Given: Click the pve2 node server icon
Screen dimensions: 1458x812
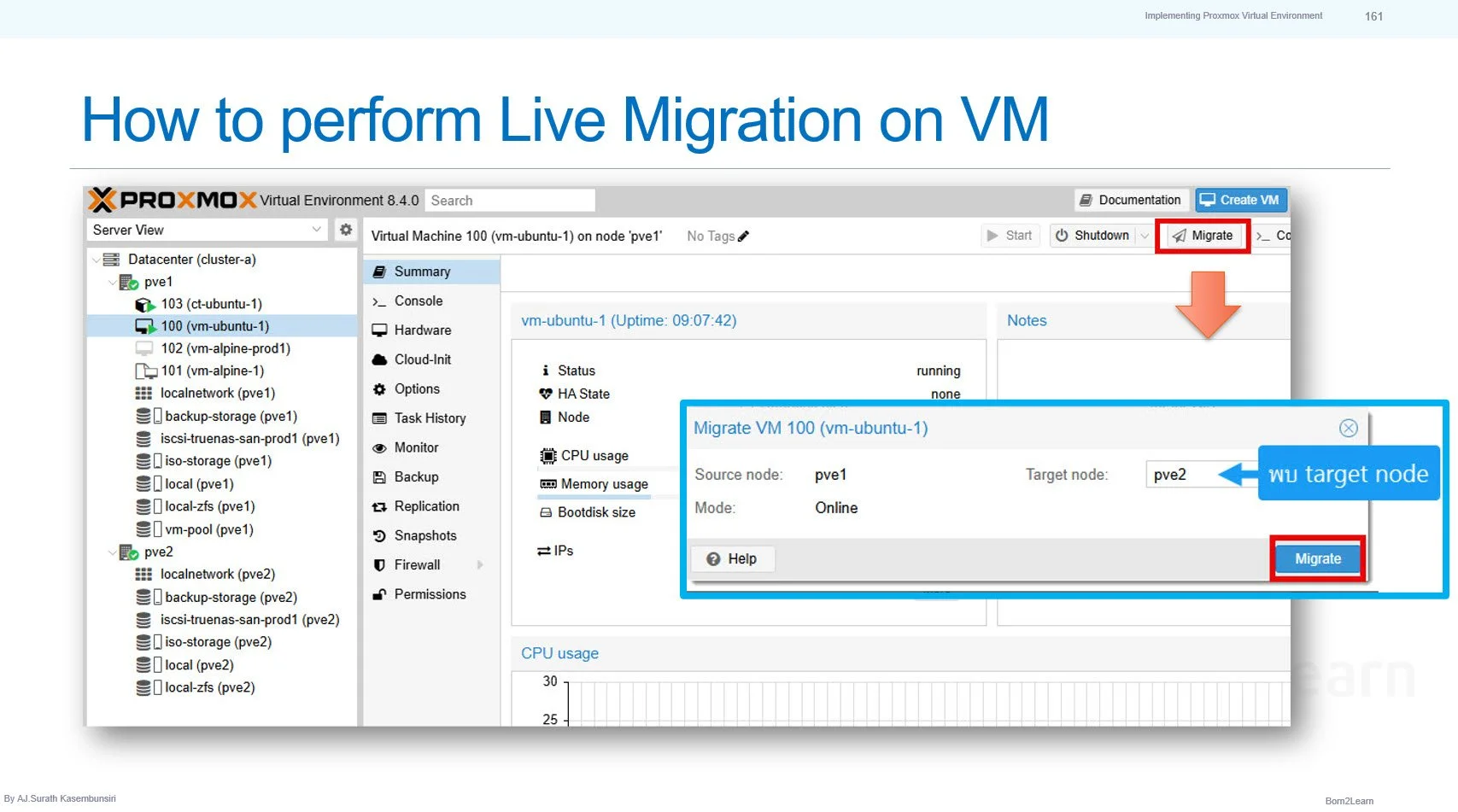Looking at the screenshot, I should pos(129,552).
